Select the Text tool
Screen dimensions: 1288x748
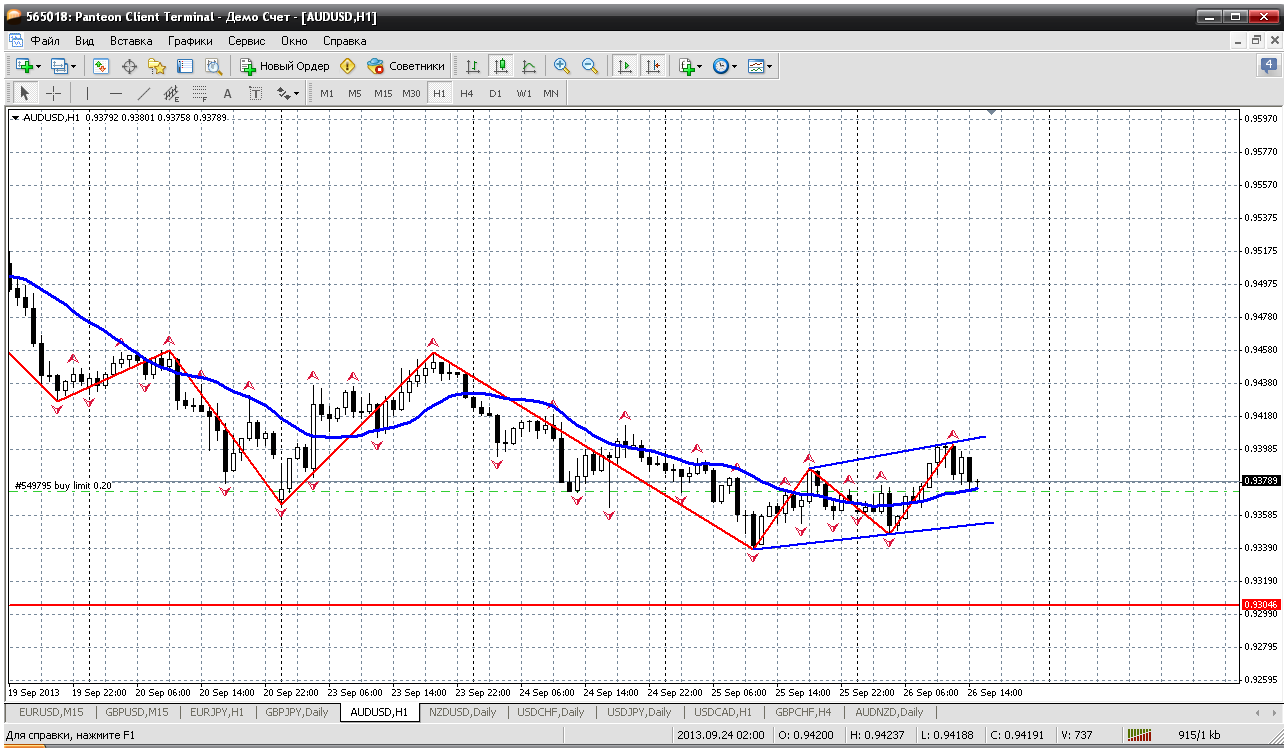point(227,93)
